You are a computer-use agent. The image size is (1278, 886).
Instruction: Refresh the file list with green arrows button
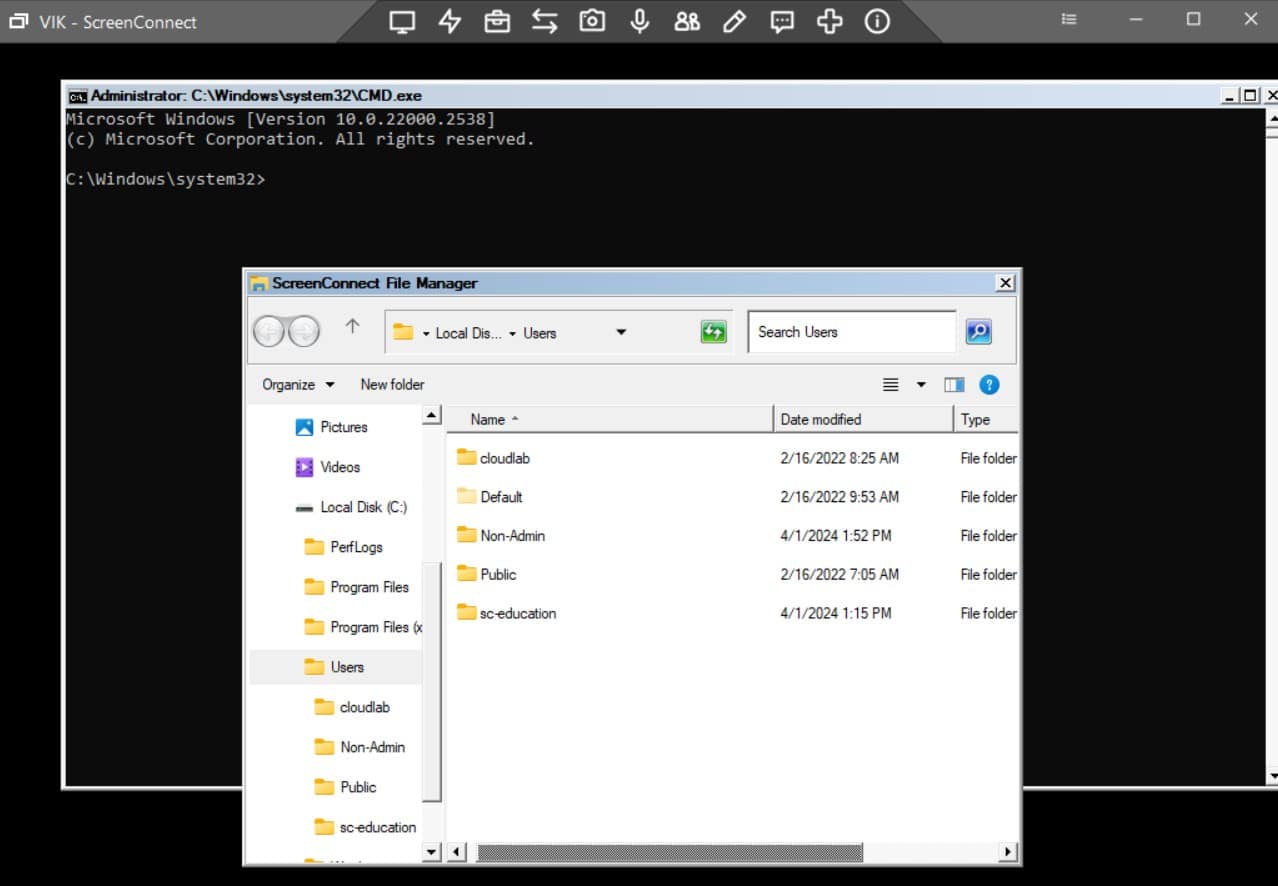pyautogui.click(x=713, y=331)
